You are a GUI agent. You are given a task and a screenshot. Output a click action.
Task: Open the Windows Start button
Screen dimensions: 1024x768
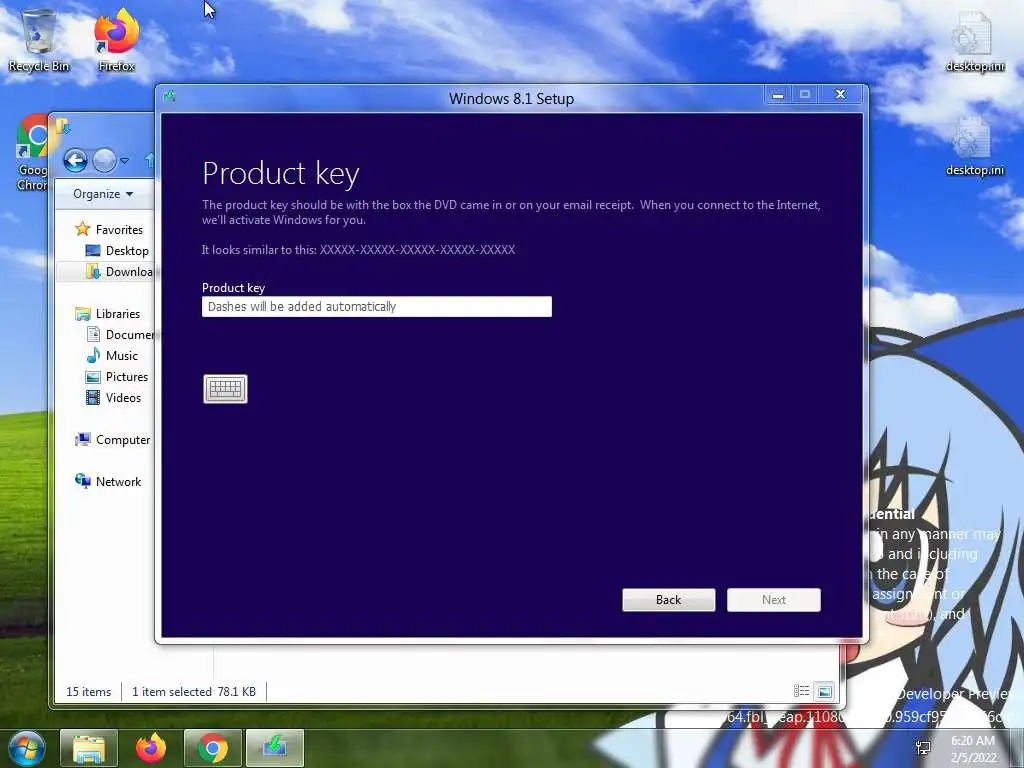pos(27,748)
